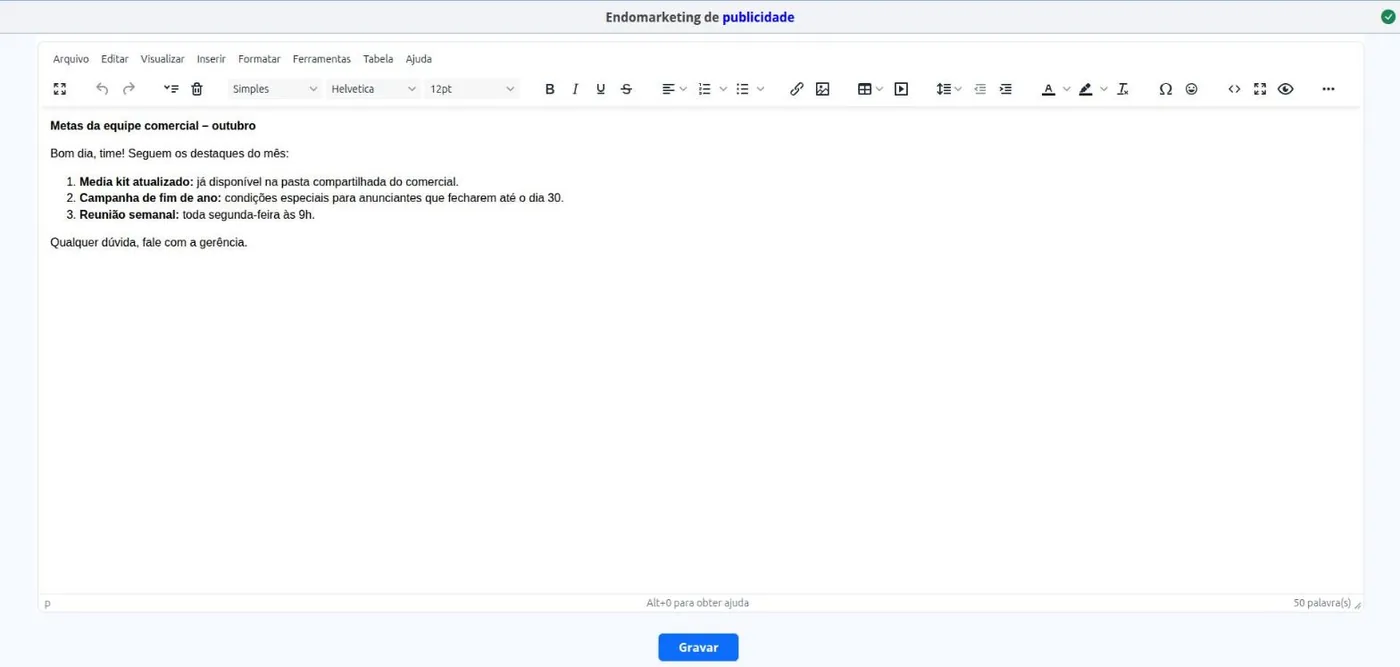Open the Tabela menu
The height and width of the screenshot is (667, 1400).
click(378, 59)
